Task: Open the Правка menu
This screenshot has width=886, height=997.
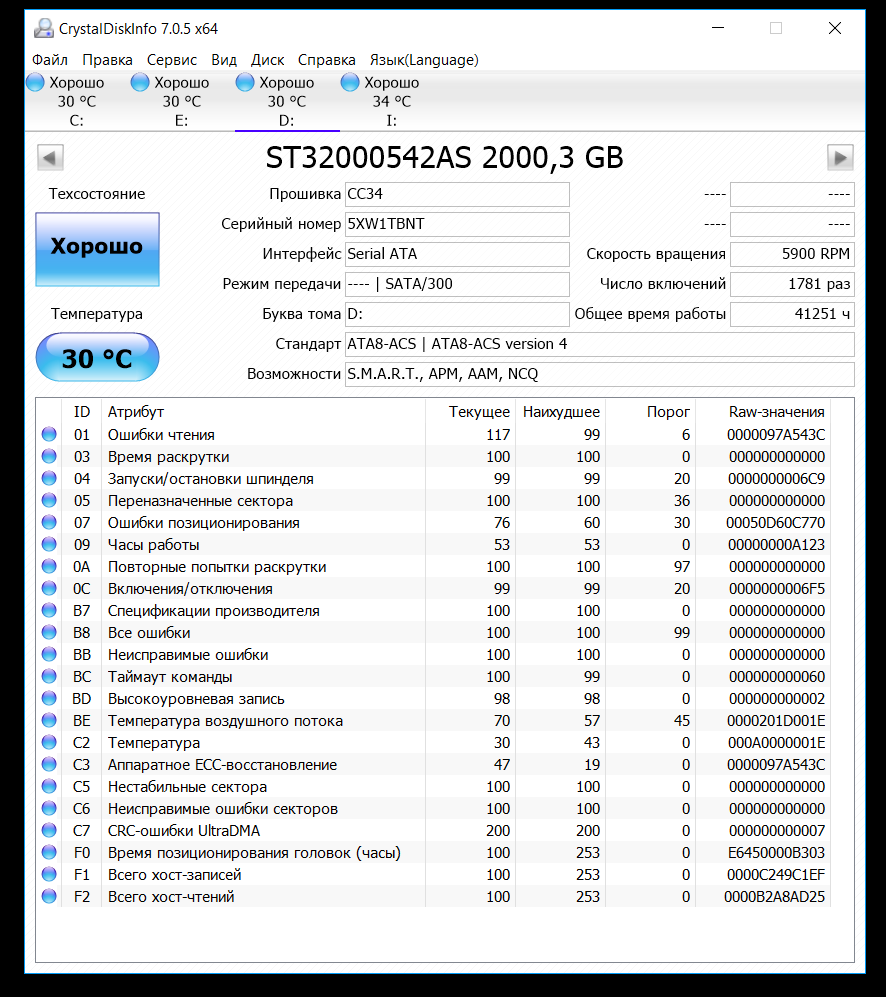Action: pos(107,60)
